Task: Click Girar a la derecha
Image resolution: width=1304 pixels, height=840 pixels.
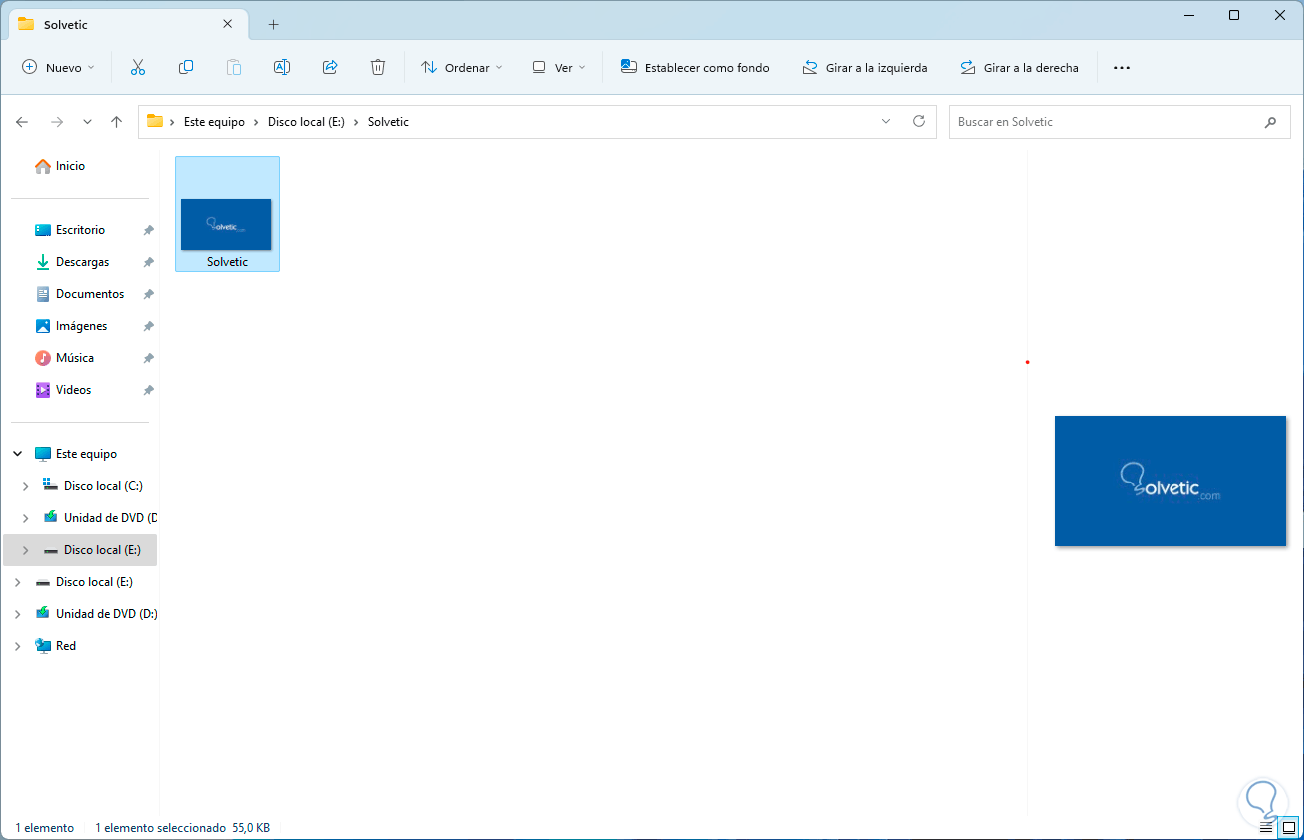Action: (1019, 68)
